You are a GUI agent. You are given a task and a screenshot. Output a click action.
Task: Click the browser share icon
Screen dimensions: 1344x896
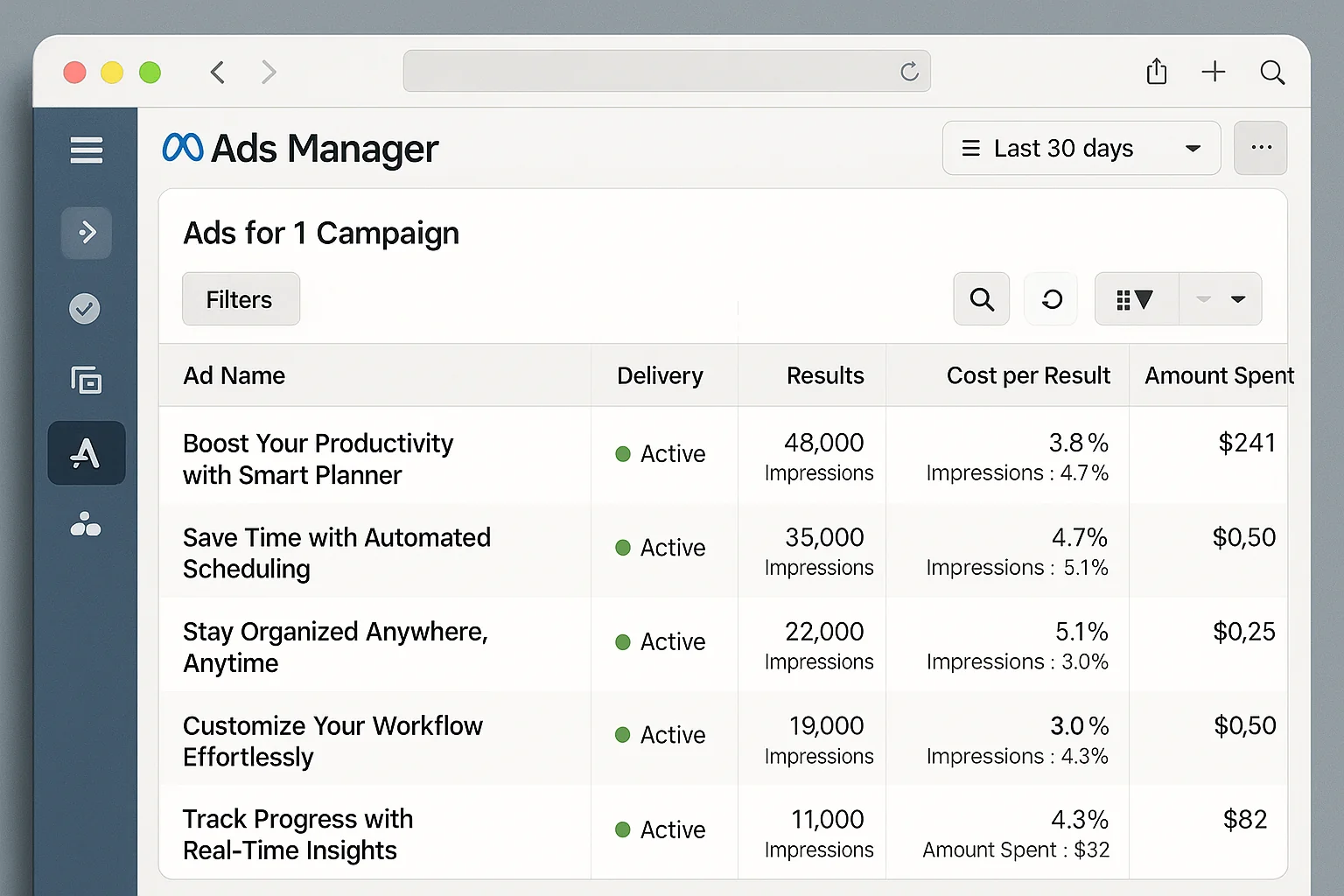point(1157,72)
